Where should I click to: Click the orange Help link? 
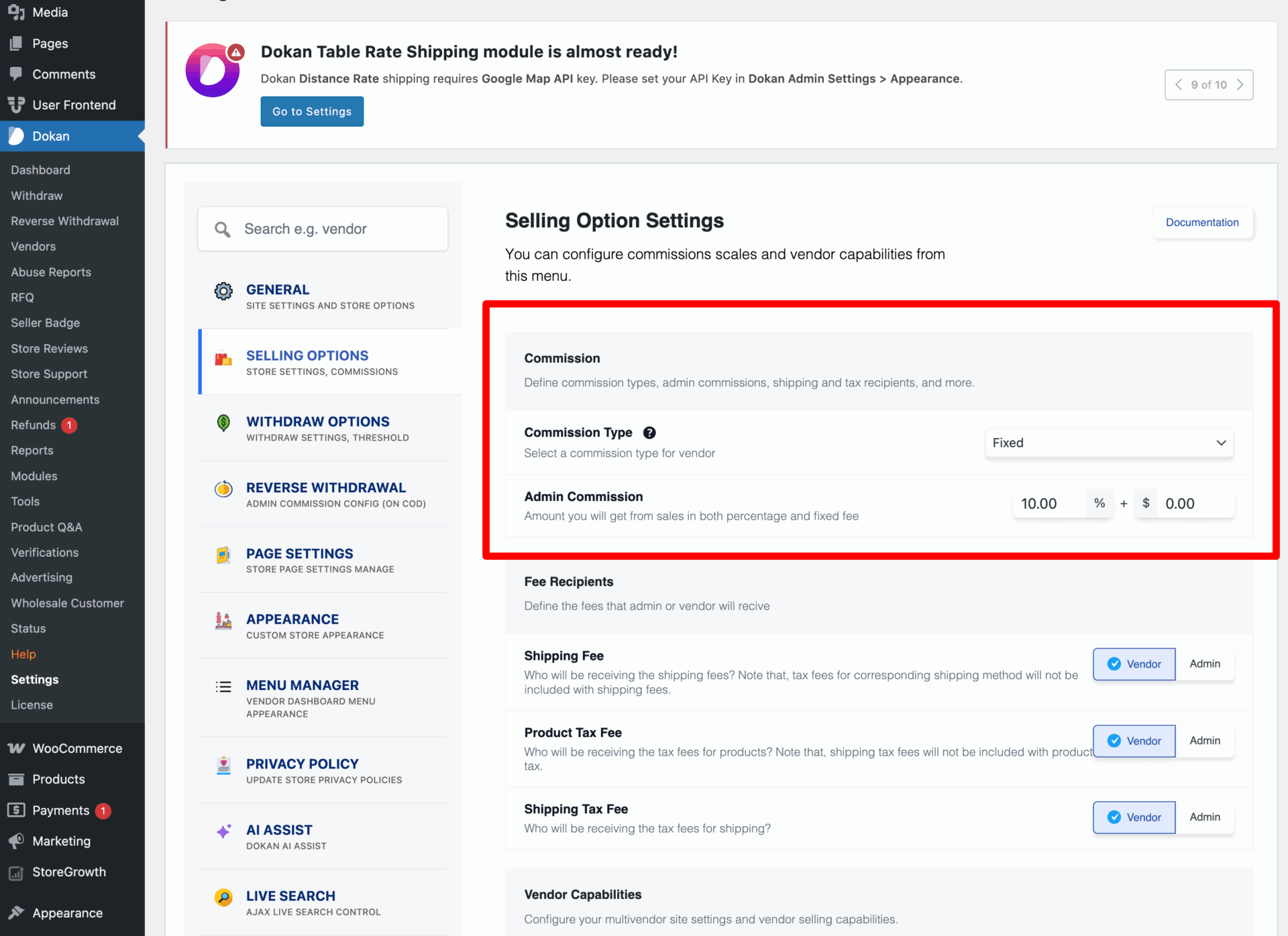point(23,654)
